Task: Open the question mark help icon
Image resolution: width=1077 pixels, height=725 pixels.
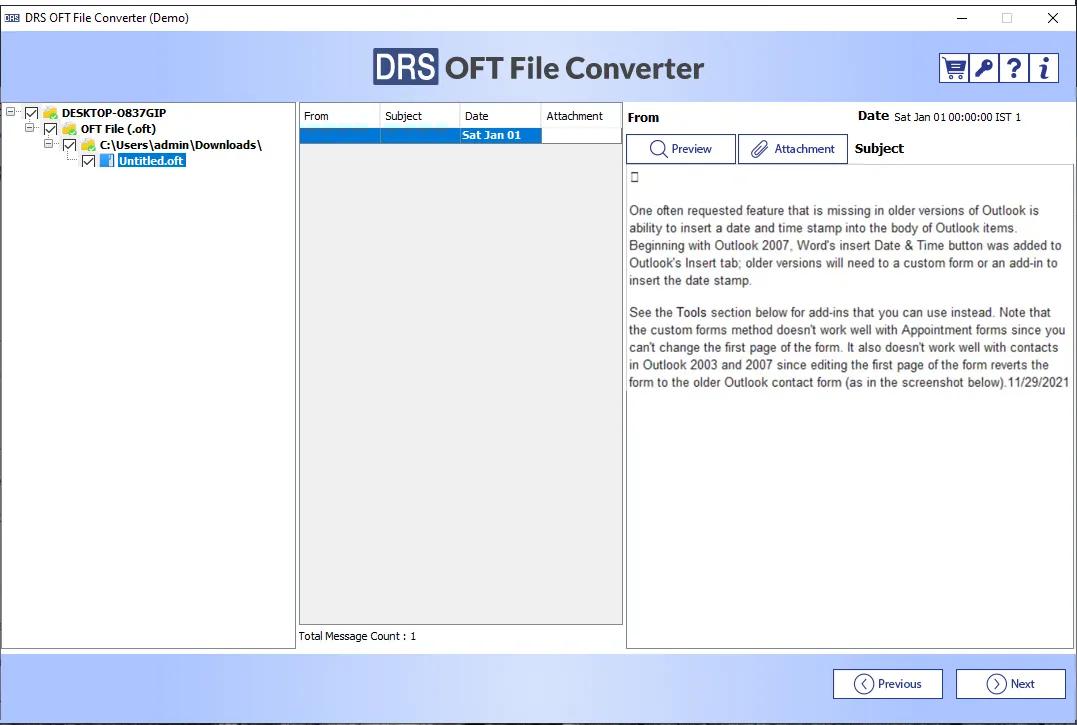Action: [1014, 69]
